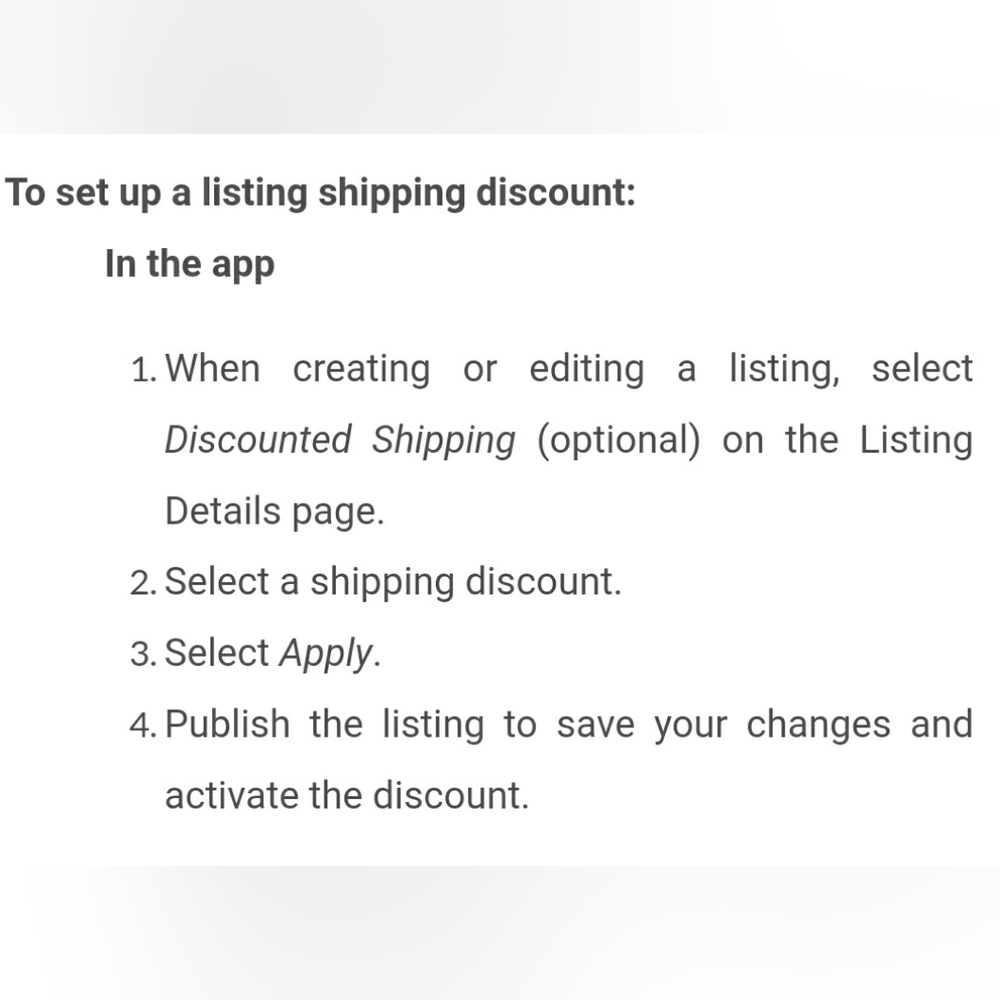Click the list number '2.'

tap(145, 583)
